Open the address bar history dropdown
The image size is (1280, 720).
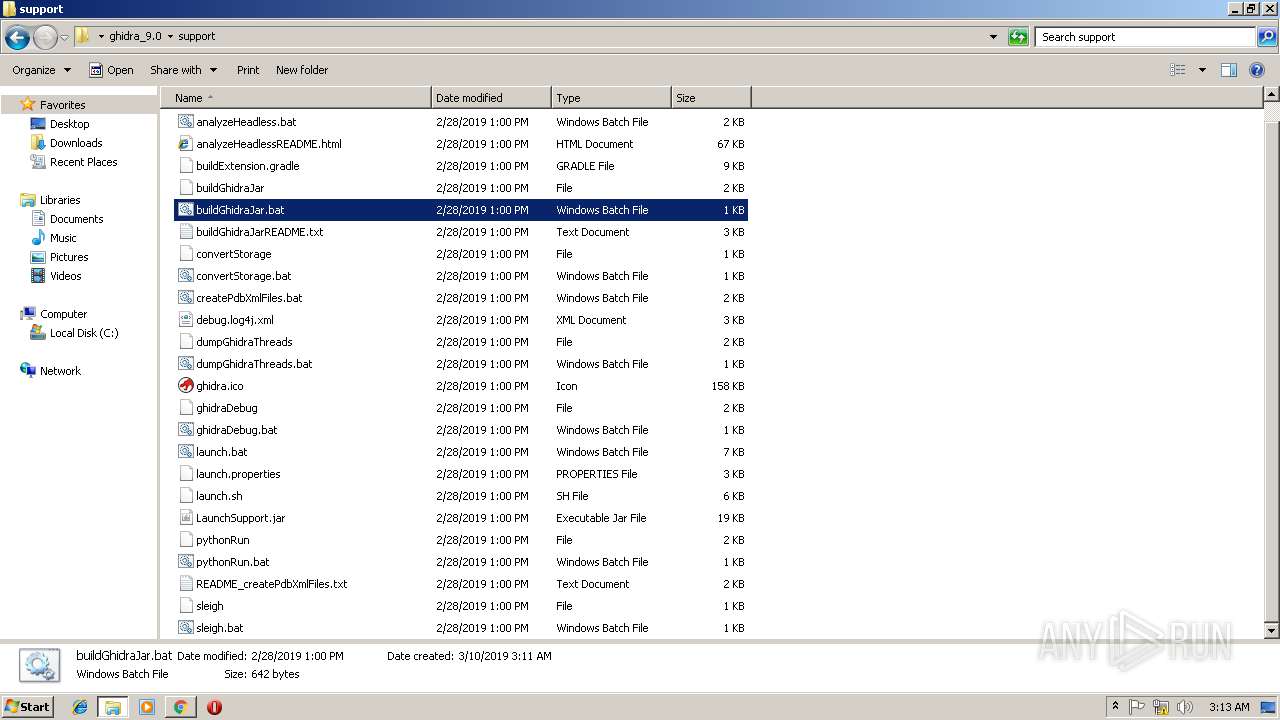tap(993, 37)
